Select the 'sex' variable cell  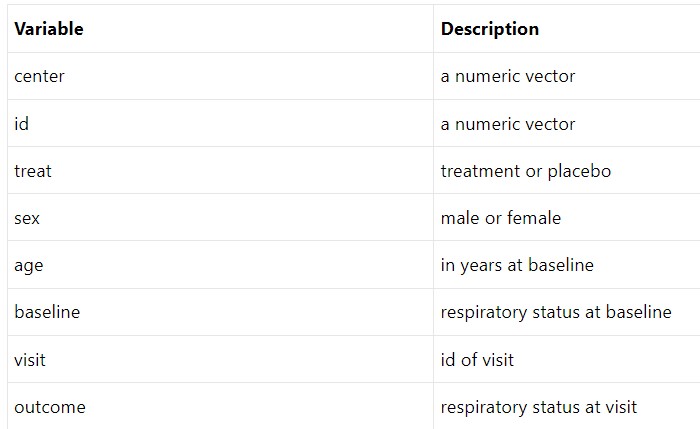tap(27, 218)
